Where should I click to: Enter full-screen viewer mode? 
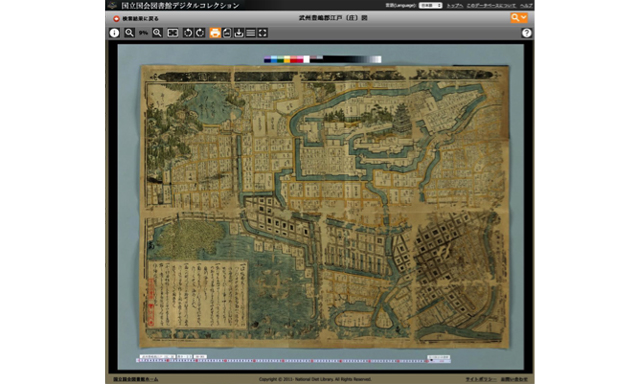pos(262,33)
